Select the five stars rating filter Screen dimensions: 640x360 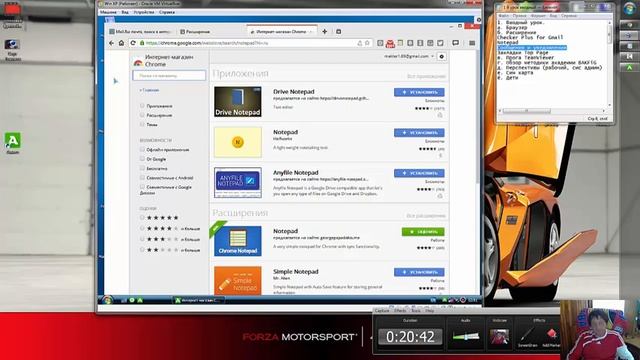pyautogui.click(x=142, y=218)
